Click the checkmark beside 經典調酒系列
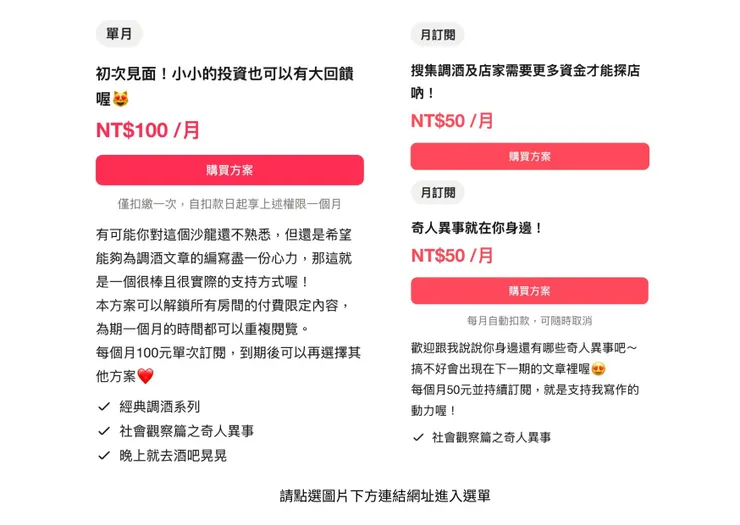Viewport: 740px width, 525px height. pyautogui.click(x=104, y=407)
